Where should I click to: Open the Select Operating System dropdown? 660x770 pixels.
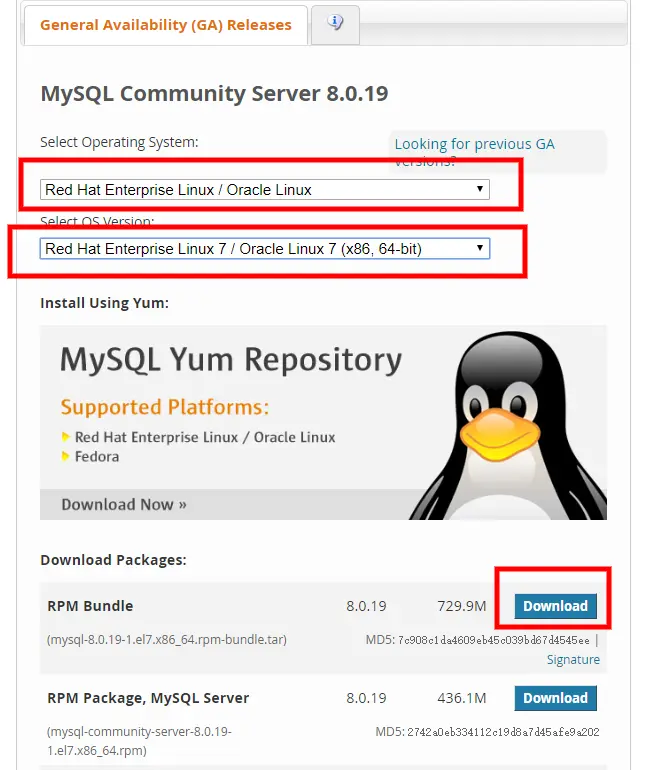point(265,190)
